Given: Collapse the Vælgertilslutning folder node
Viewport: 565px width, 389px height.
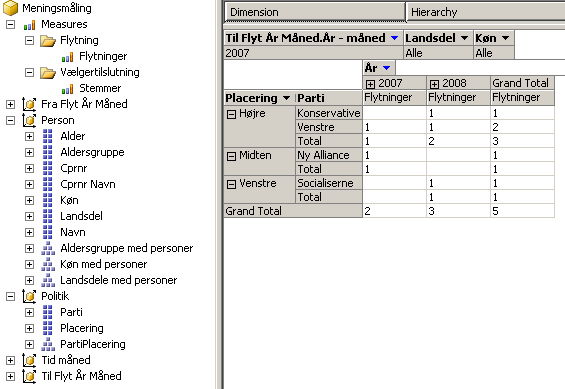Looking at the screenshot, I should tap(30, 72).
